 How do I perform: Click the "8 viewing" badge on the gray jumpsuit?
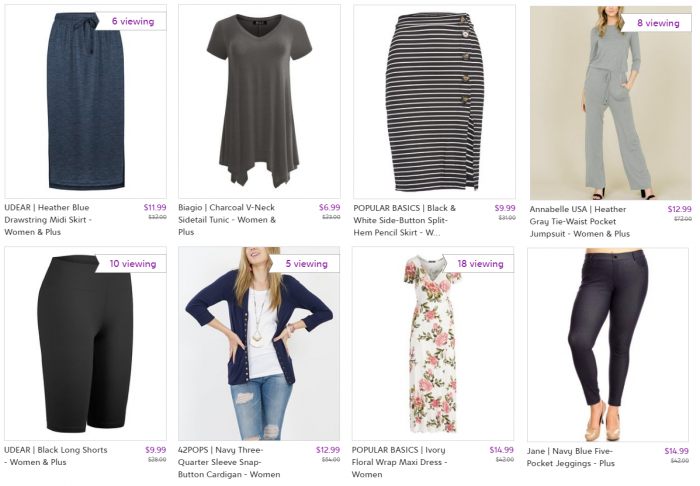(658, 23)
